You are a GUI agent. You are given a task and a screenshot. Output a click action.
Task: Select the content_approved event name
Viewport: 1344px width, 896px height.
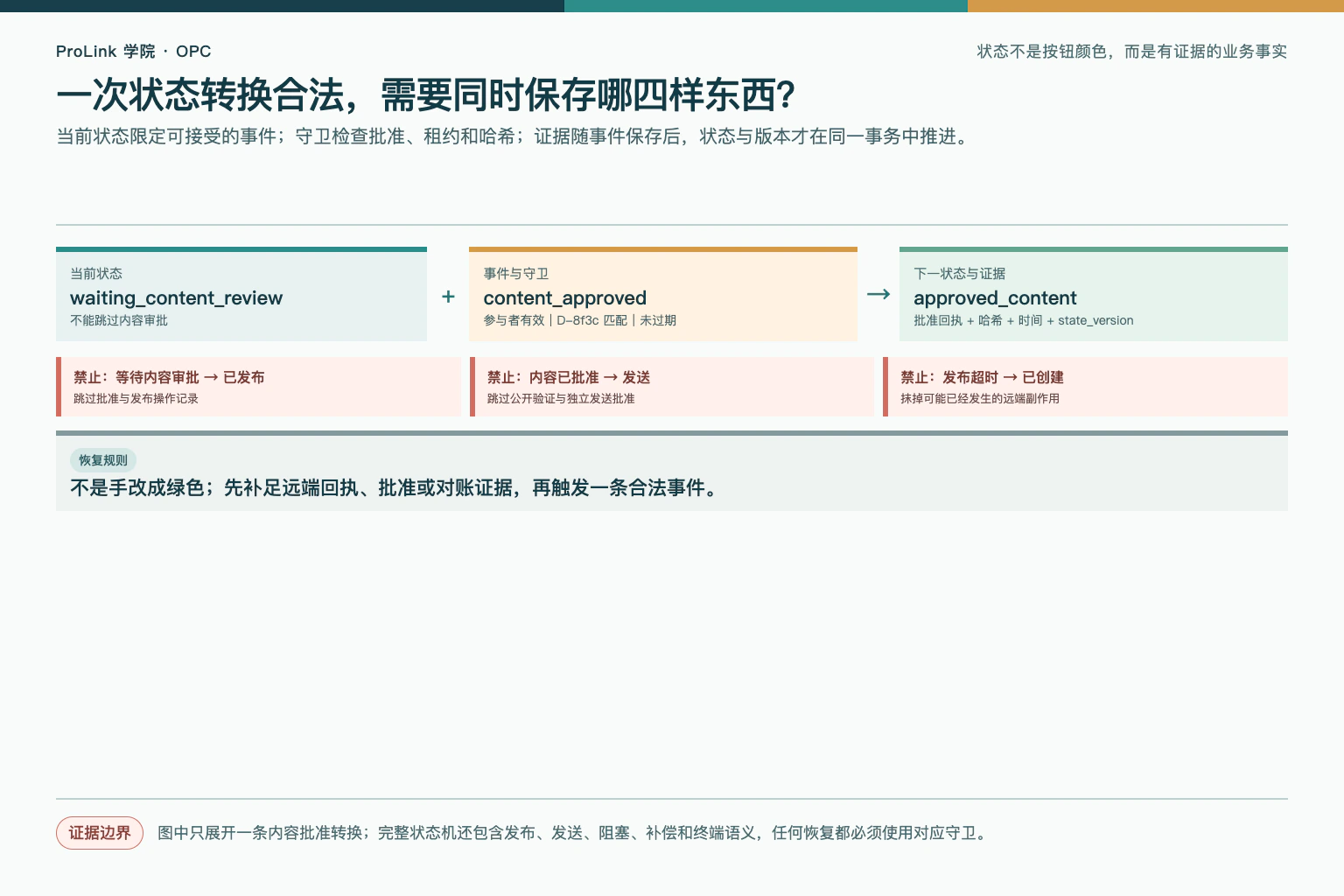coord(565,298)
